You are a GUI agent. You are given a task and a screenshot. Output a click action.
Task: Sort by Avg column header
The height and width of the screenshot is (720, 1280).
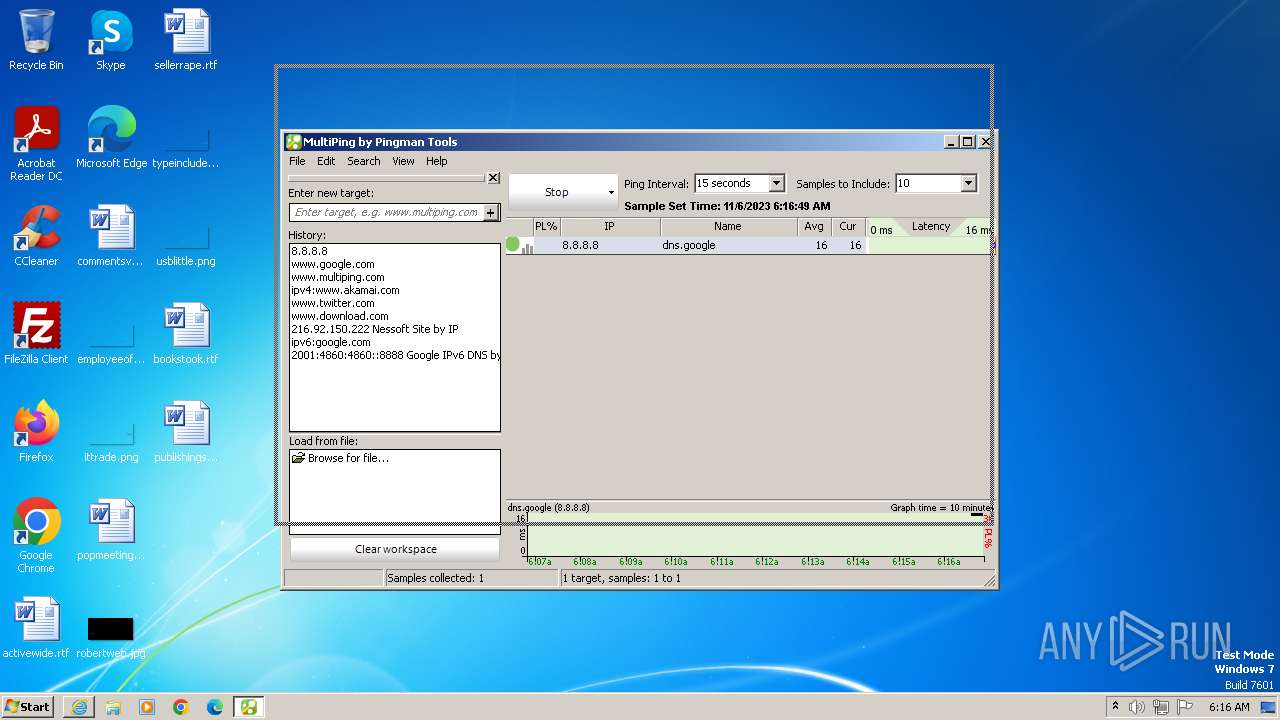coord(814,227)
